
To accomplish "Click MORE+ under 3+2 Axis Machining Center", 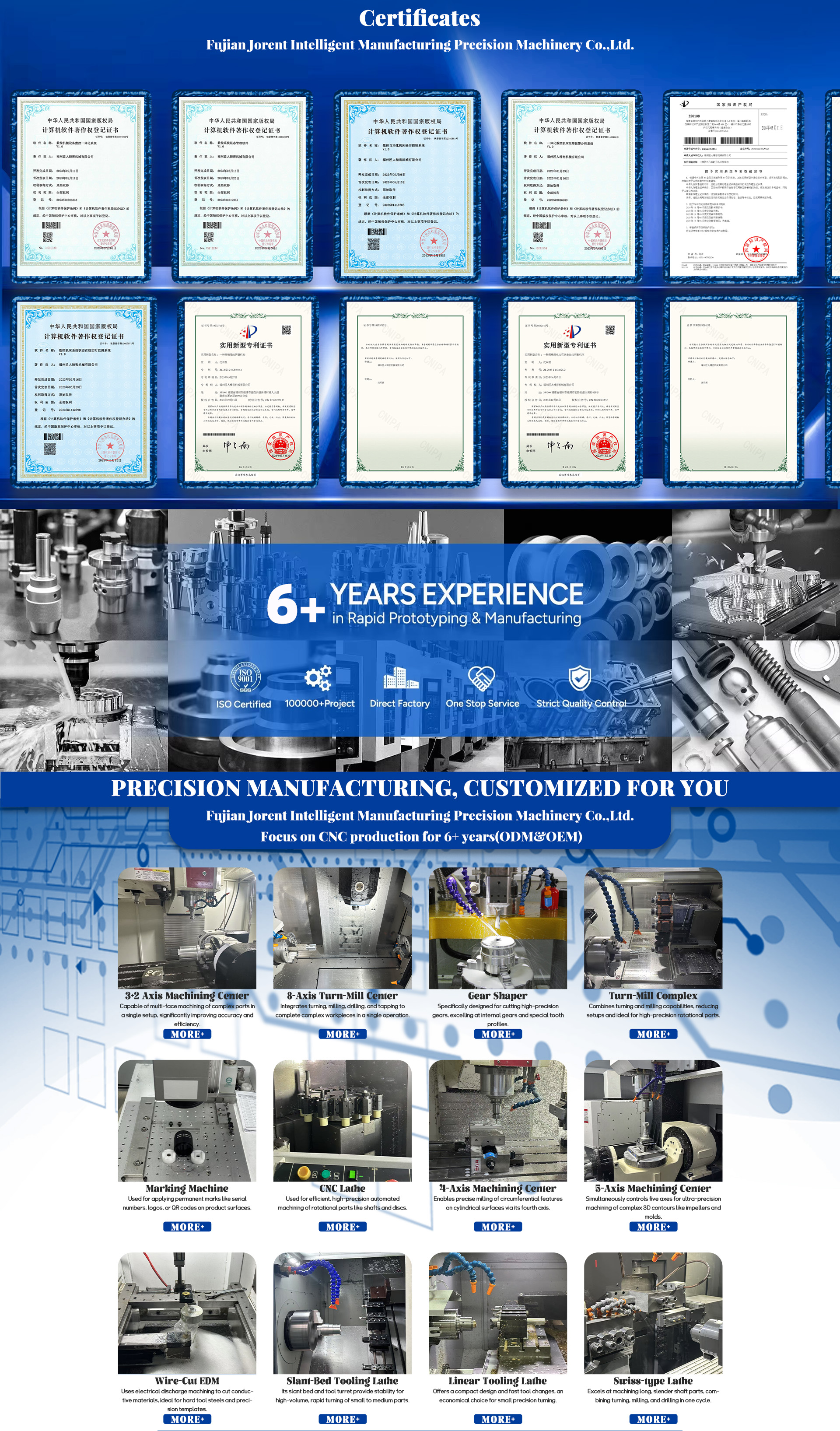I will (187, 1034).
